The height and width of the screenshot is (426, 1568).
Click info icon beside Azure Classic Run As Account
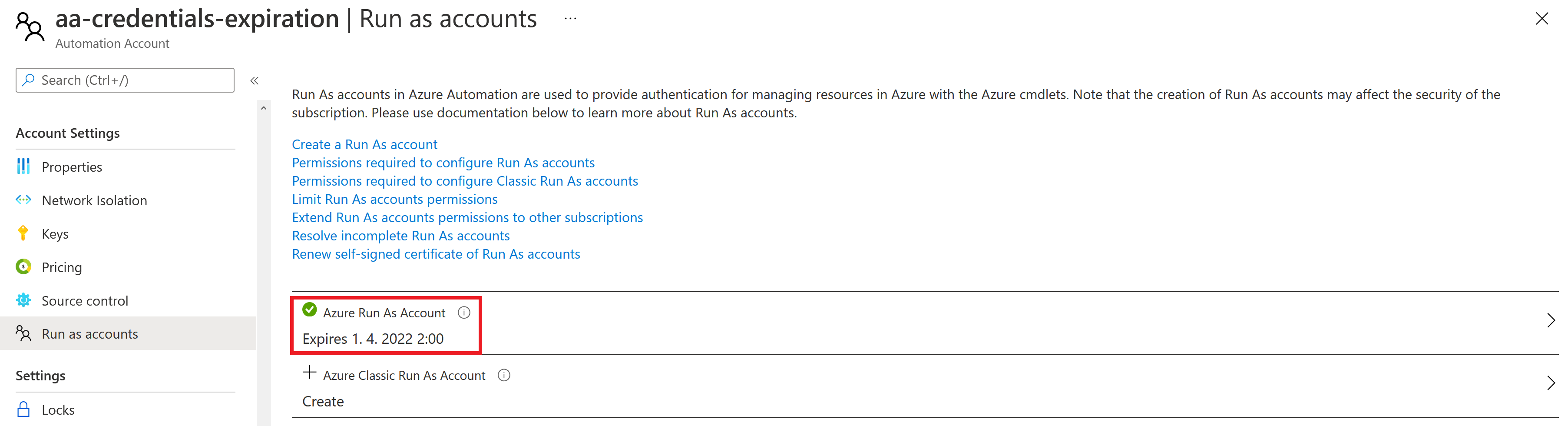point(504,376)
